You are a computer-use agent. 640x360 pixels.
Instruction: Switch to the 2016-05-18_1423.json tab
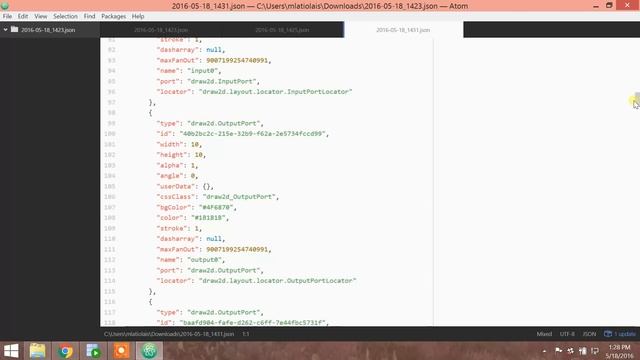tap(161, 30)
